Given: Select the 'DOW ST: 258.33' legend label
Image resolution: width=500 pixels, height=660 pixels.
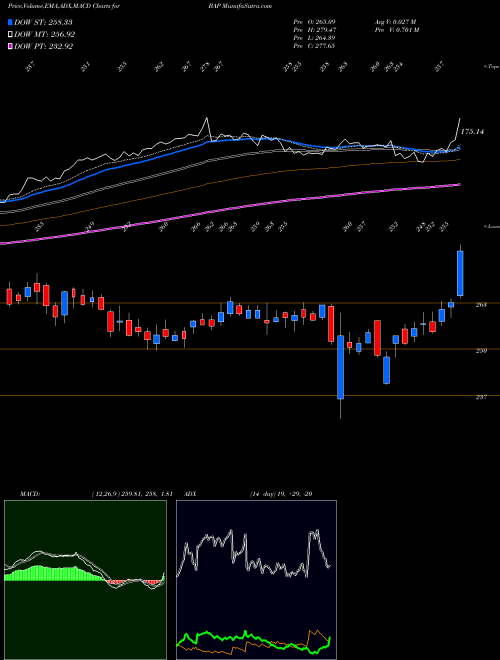Looking at the screenshot, I should [x=43, y=22].
